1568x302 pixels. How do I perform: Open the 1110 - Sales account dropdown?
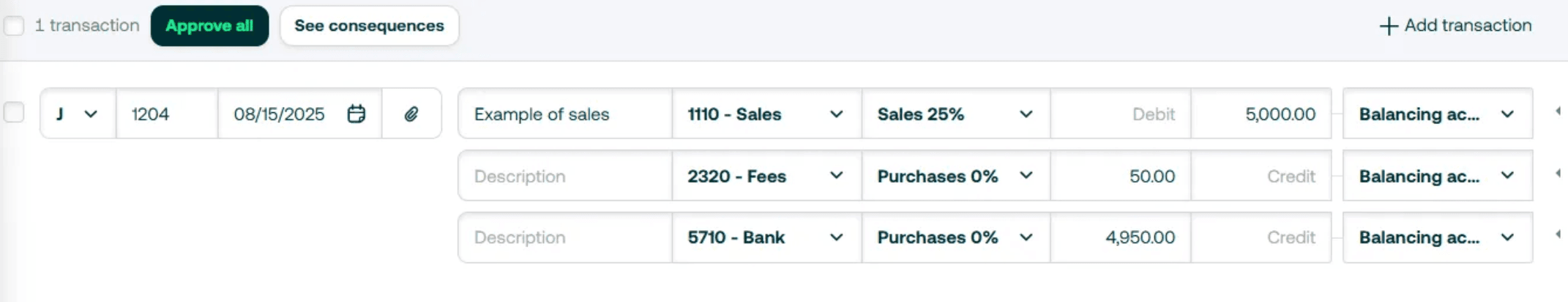click(766, 114)
